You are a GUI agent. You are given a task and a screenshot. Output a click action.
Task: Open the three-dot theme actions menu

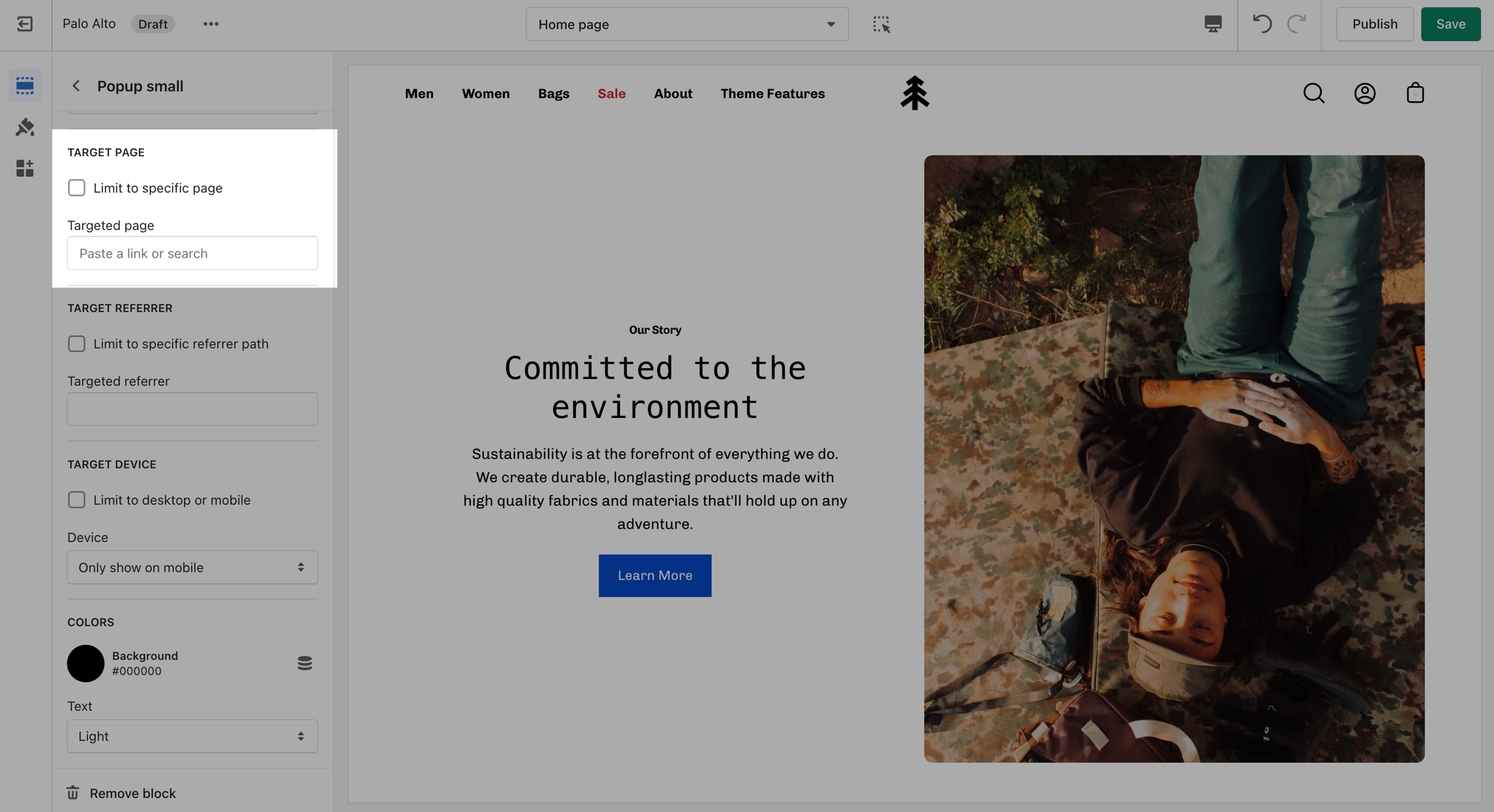(x=211, y=24)
